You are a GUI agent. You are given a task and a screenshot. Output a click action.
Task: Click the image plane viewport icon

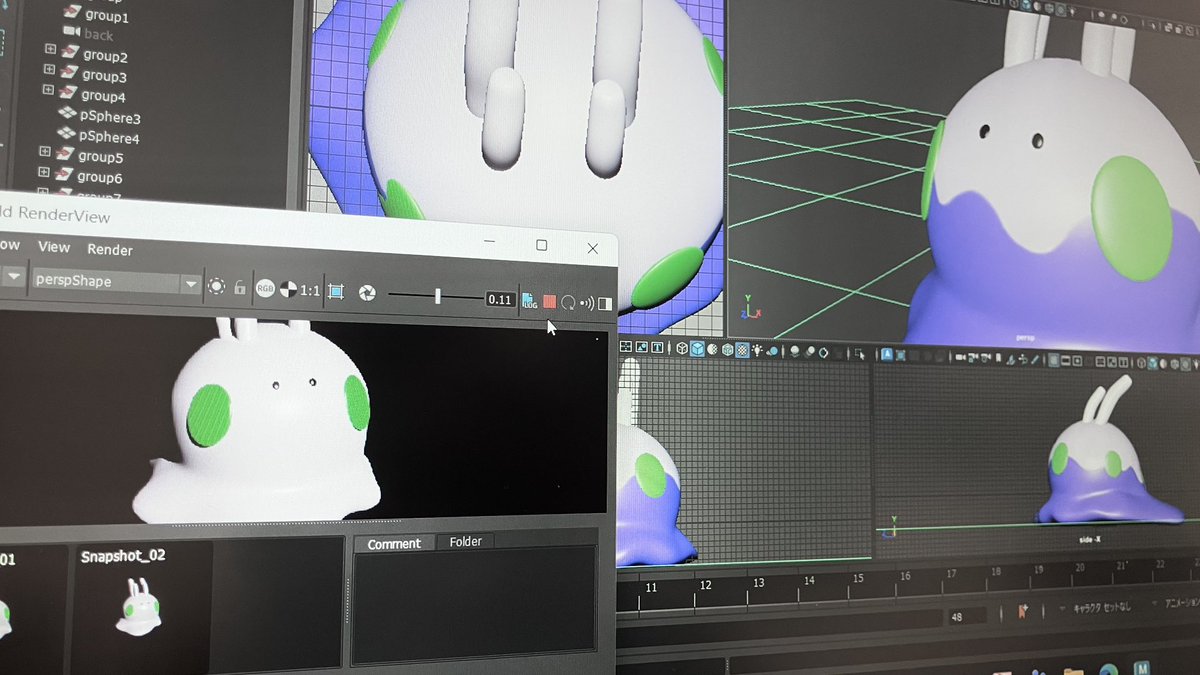pos(641,347)
